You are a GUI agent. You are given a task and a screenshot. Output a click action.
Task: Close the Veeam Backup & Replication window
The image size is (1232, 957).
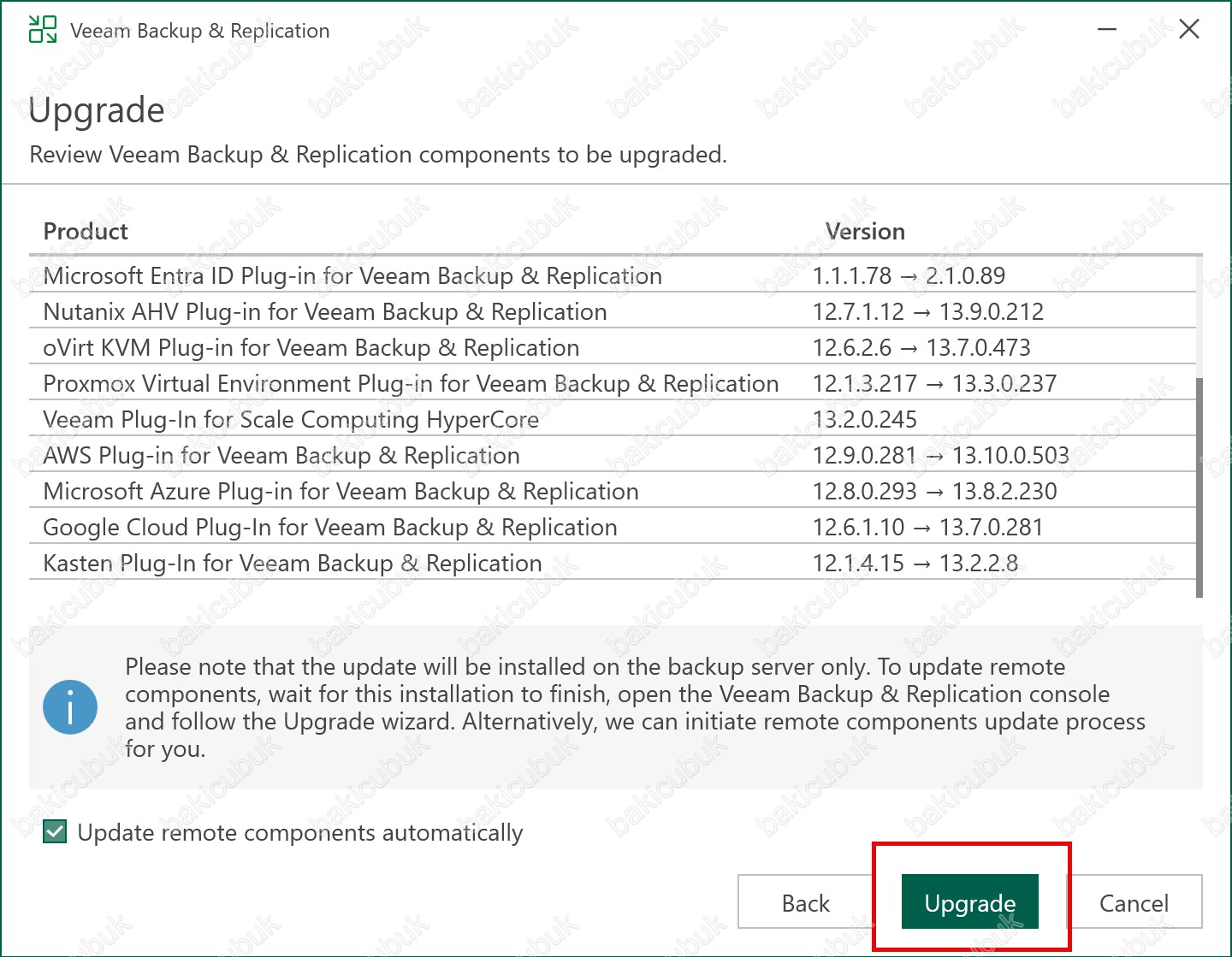1188,30
